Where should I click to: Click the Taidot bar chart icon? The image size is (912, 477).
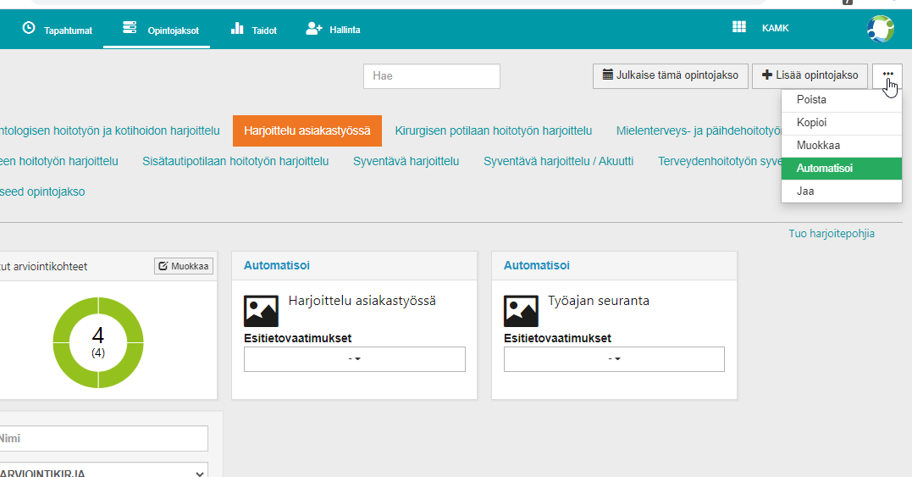click(x=237, y=29)
